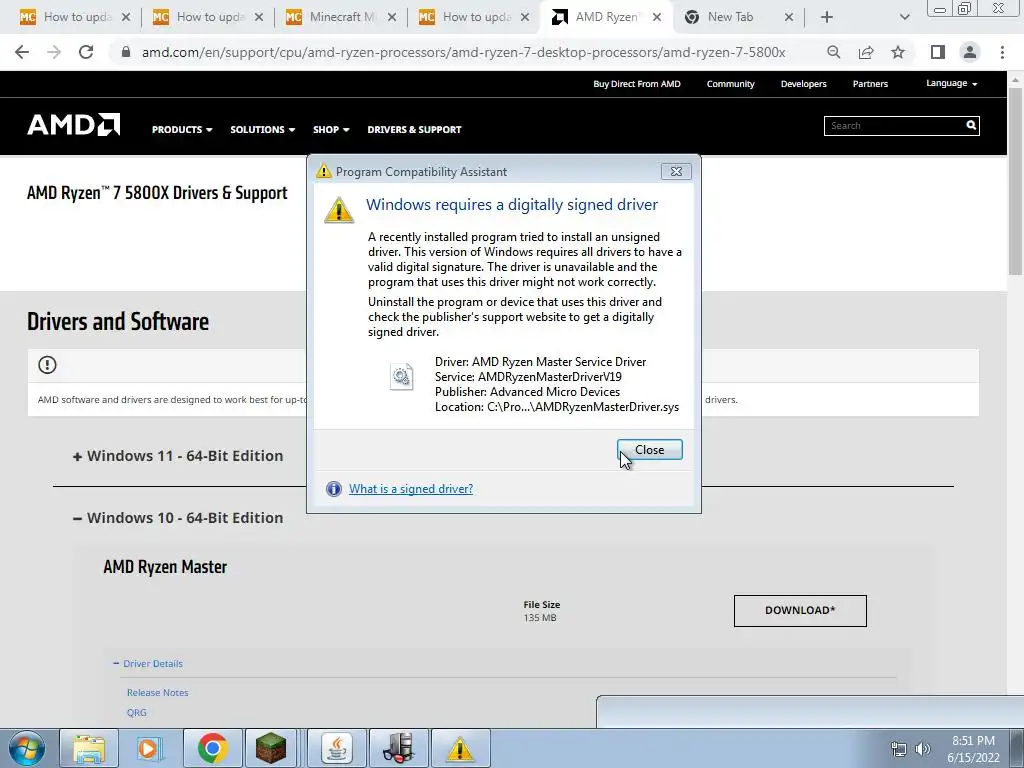Click the network tray icon
Viewport: 1024px width, 768px height.
pyautogui.click(x=899, y=749)
